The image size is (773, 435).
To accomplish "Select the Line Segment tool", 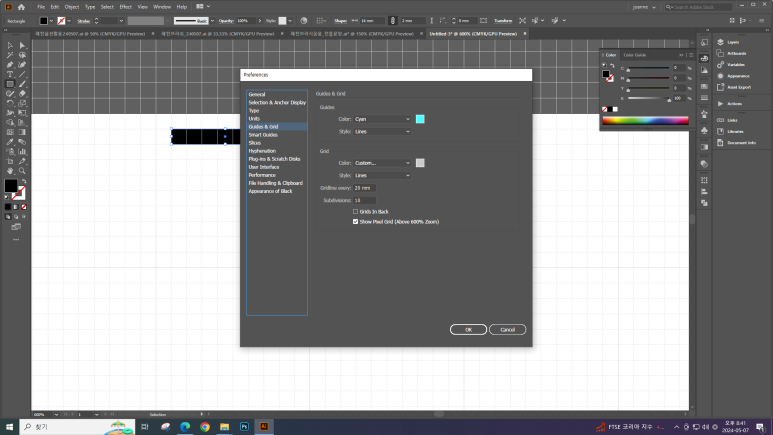I will [22, 74].
